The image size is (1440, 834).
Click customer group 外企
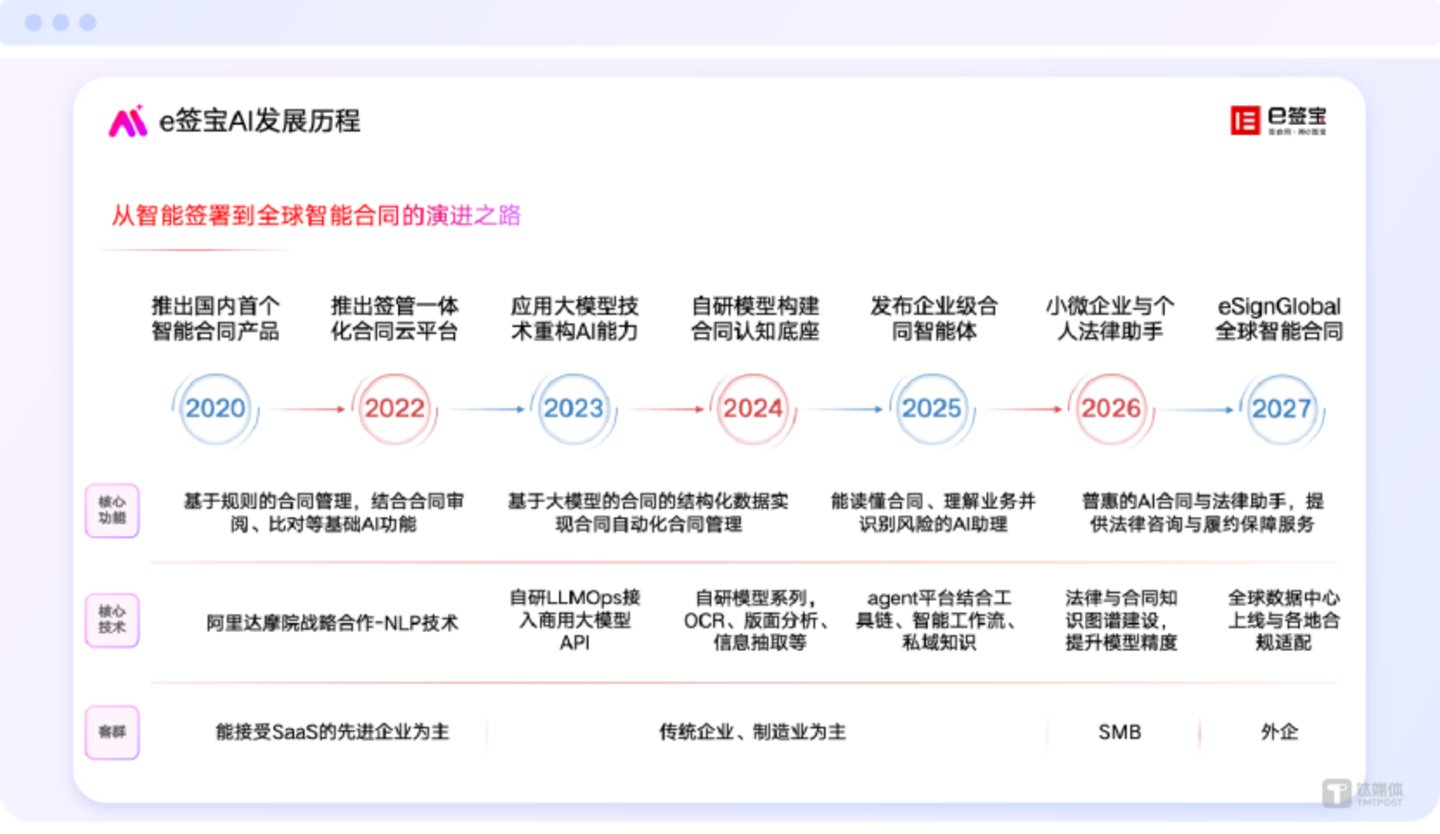[x=1279, y=732]
